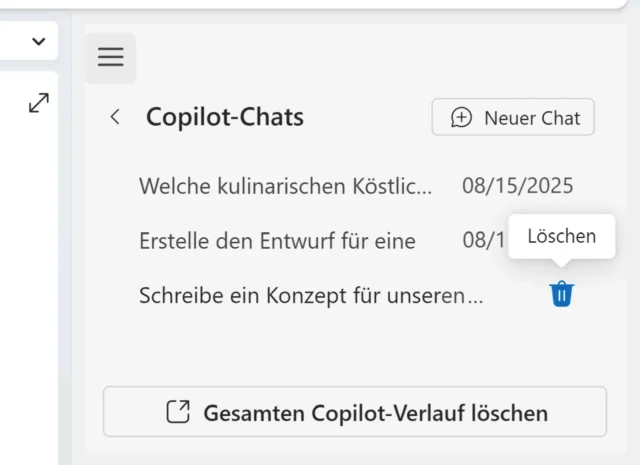Image resolution: width=640 pixels, height=465 pixels.
Task: Go back using the arrow beside Copilot-Chats
Action: [115, 117]
